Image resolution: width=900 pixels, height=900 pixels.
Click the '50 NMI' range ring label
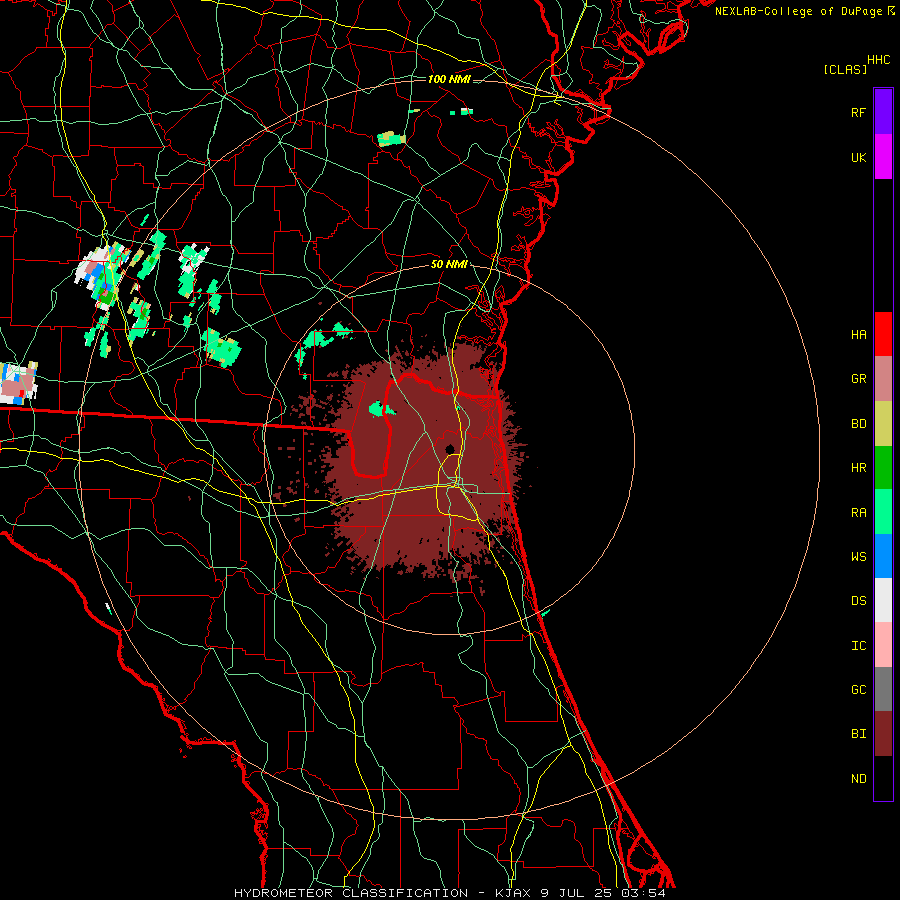point(449,264)
